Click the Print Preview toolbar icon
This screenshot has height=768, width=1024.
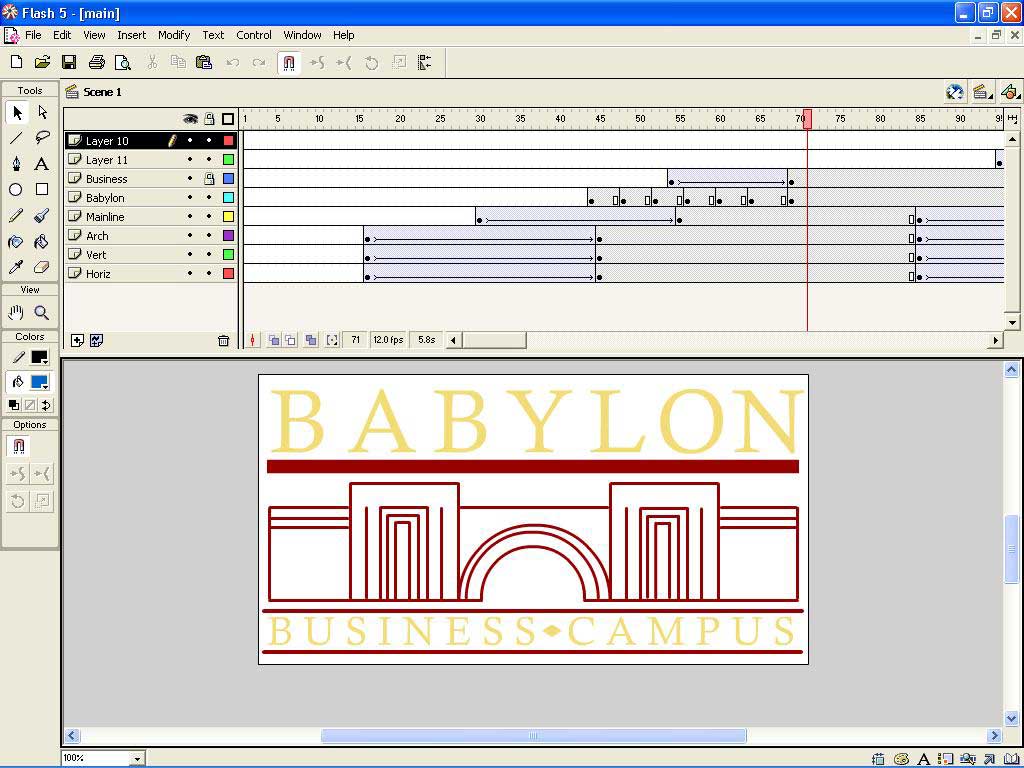click(122, 62)
